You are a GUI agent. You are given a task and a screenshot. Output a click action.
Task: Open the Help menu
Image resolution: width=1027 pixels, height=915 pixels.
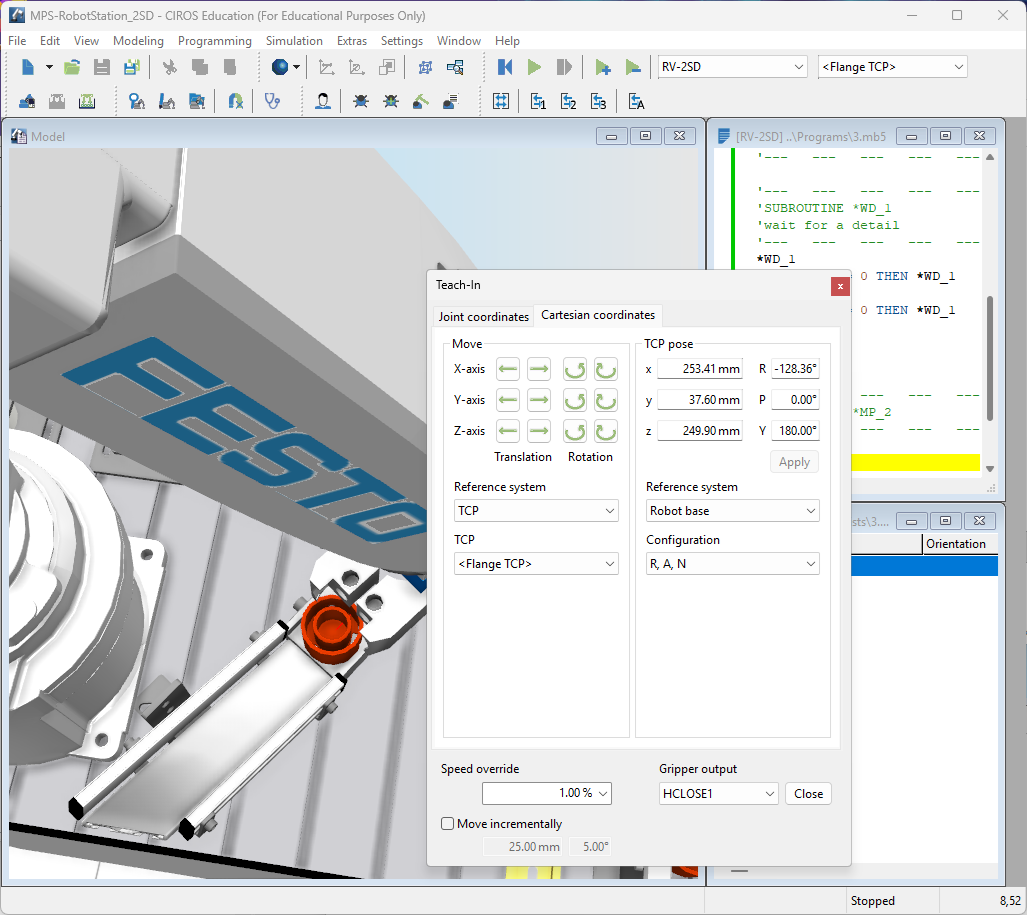pyautogui.click(x=507, y=41)
